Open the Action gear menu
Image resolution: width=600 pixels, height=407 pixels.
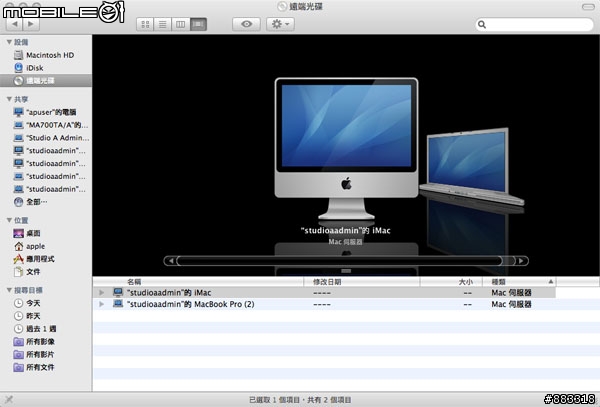click(280, 24)
